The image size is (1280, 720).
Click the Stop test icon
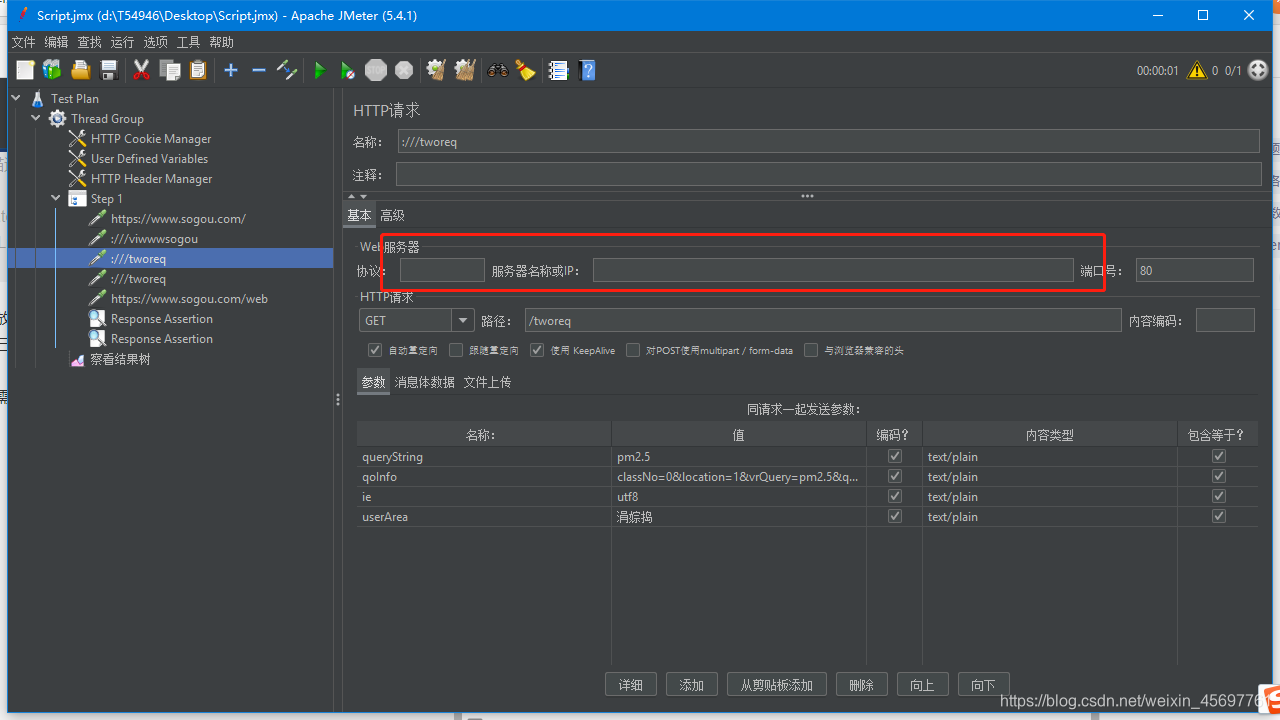click(x=376, y=70)
